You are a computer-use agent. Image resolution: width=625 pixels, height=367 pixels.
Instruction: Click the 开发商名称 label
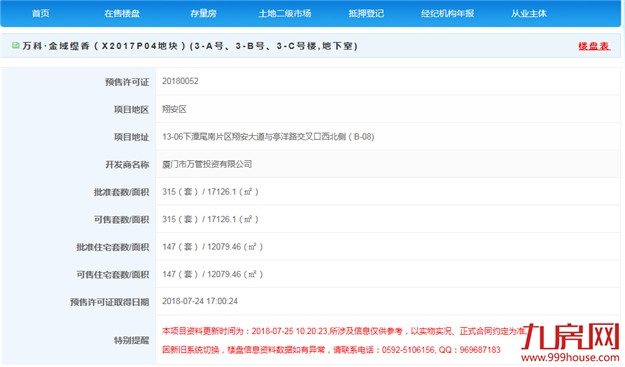point(127,165)
